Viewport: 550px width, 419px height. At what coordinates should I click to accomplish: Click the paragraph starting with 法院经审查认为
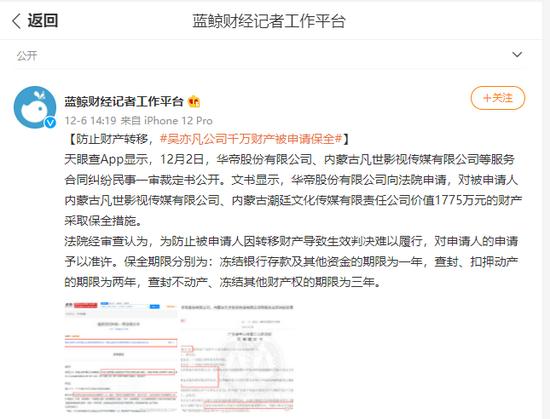[x=291, y=261]
